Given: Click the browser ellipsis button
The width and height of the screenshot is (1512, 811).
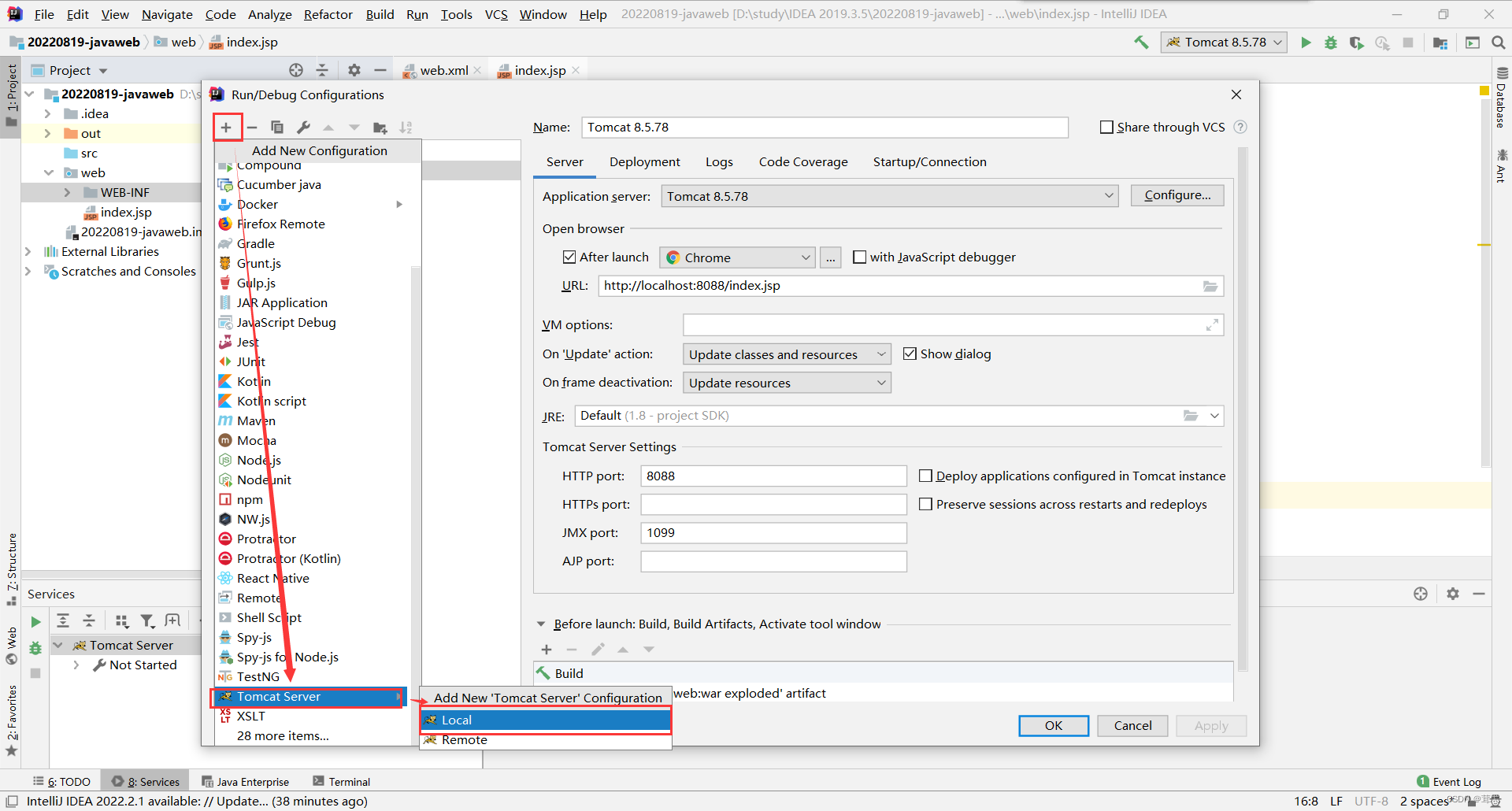Looking at the screenshot, I should pyautogui.click(x=830, y=257).
